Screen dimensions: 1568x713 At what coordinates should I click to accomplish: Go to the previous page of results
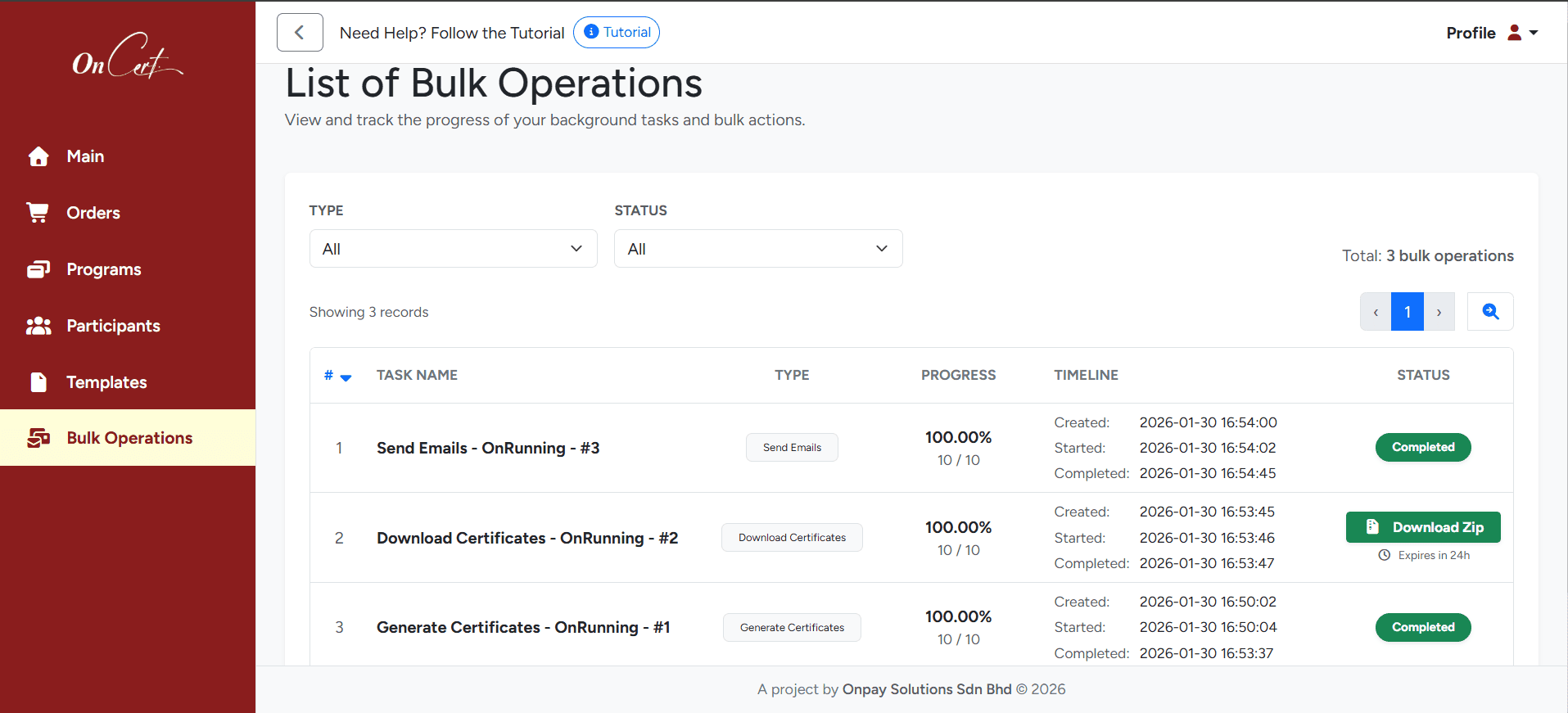[x=1376, y=312]
